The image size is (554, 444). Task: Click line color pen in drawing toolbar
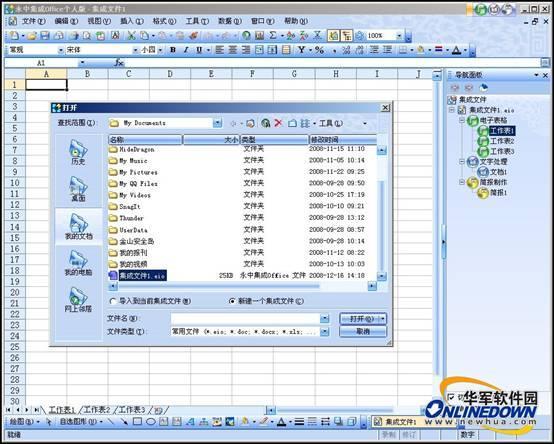[x=263, y=421]
